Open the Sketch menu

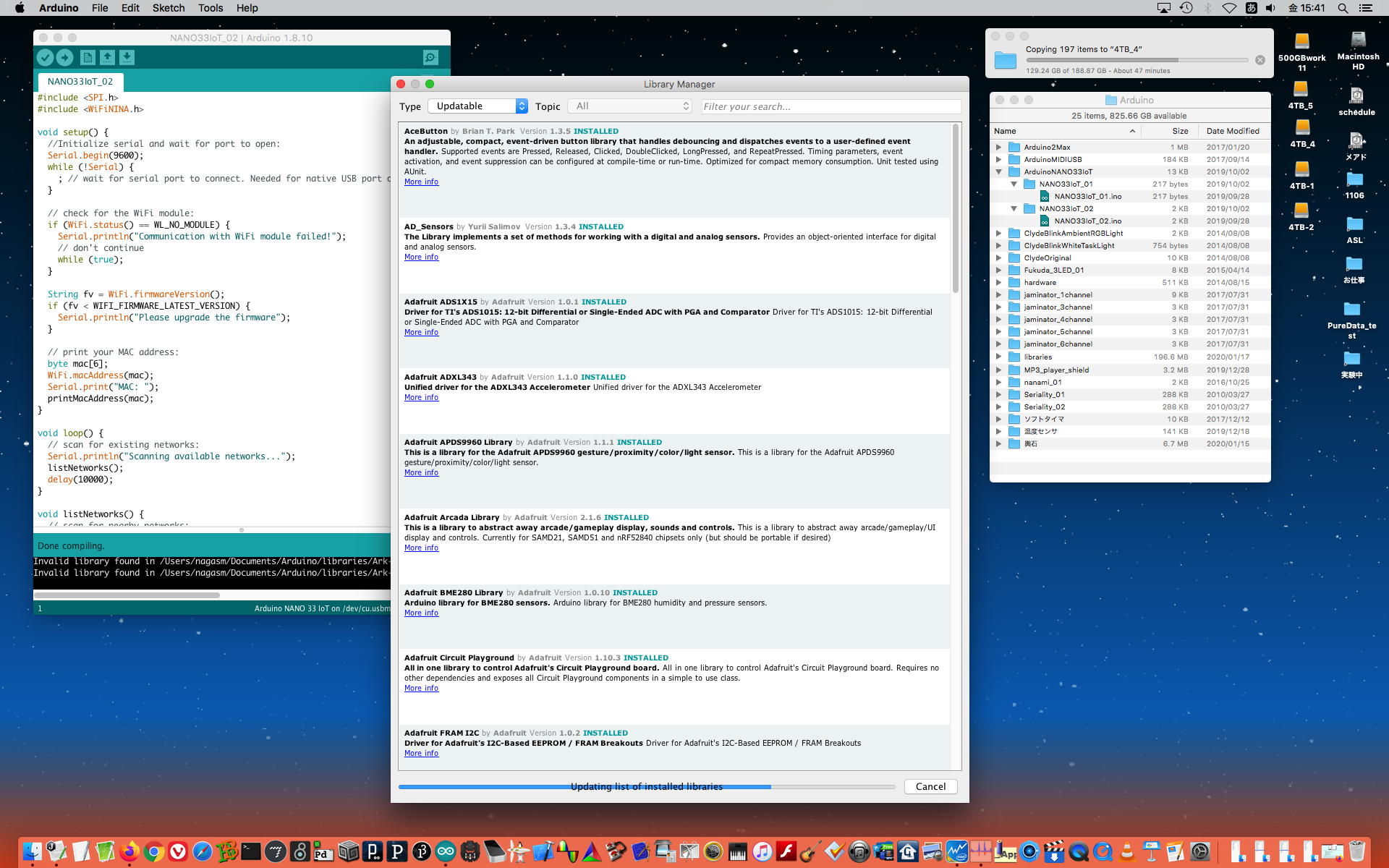pos(168,8)
